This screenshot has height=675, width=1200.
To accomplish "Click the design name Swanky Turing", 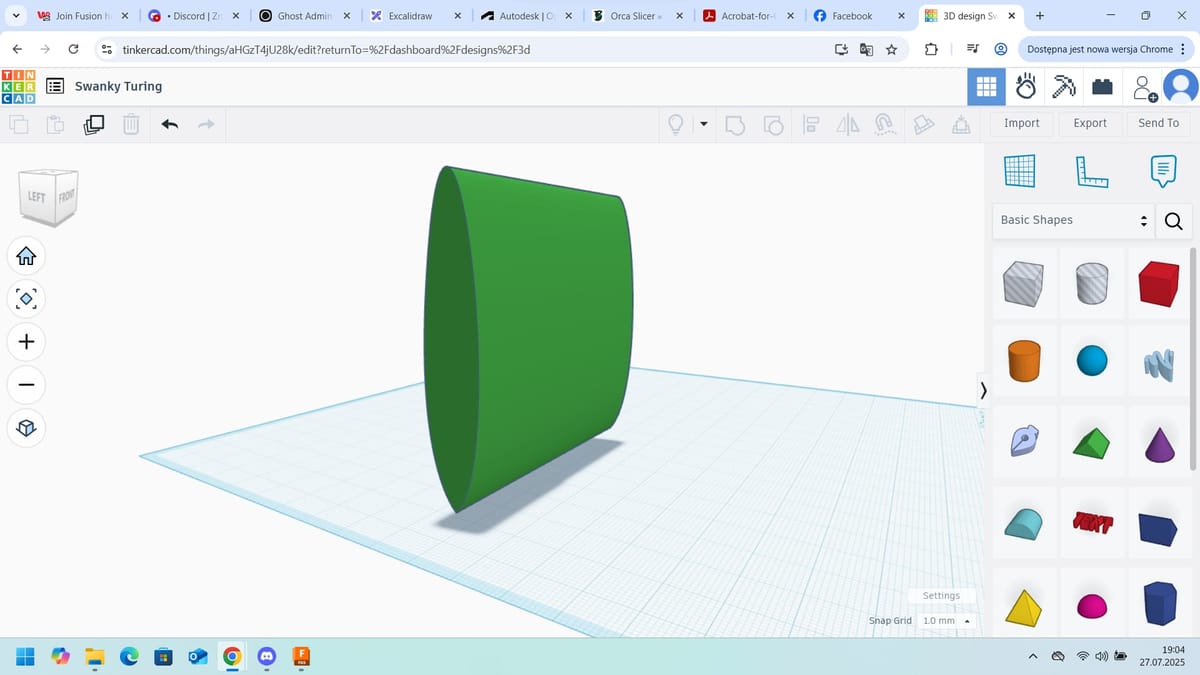I will (x=118, y=87).
